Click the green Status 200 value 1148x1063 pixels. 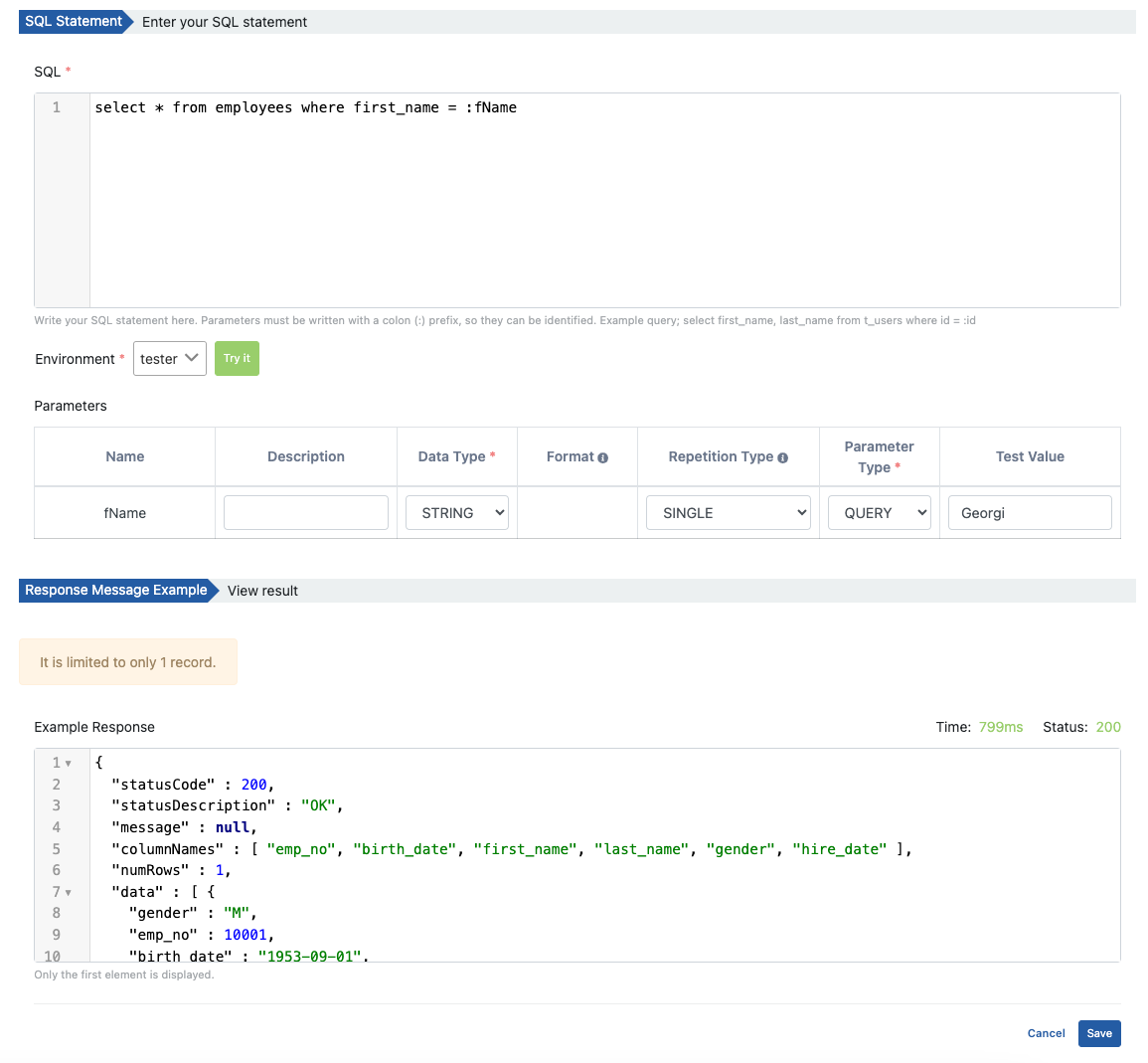point(1108,727)
